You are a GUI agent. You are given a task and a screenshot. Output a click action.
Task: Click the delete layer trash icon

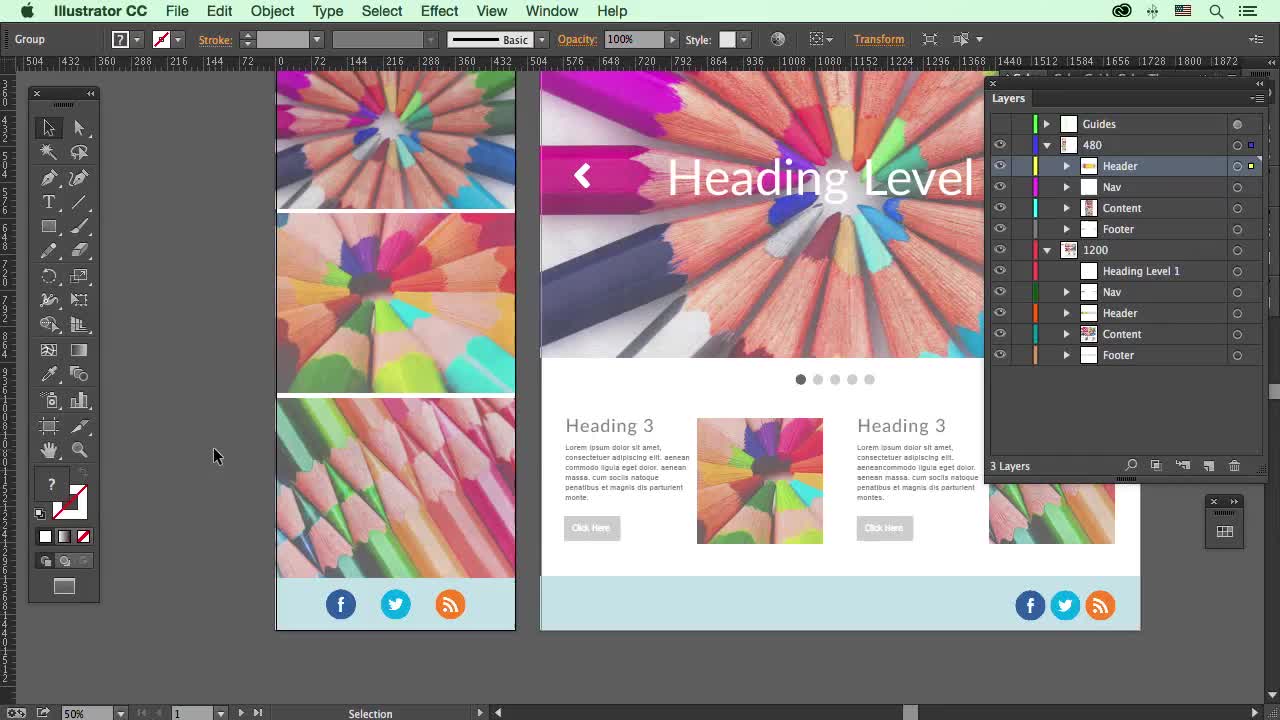[1234, 466]
